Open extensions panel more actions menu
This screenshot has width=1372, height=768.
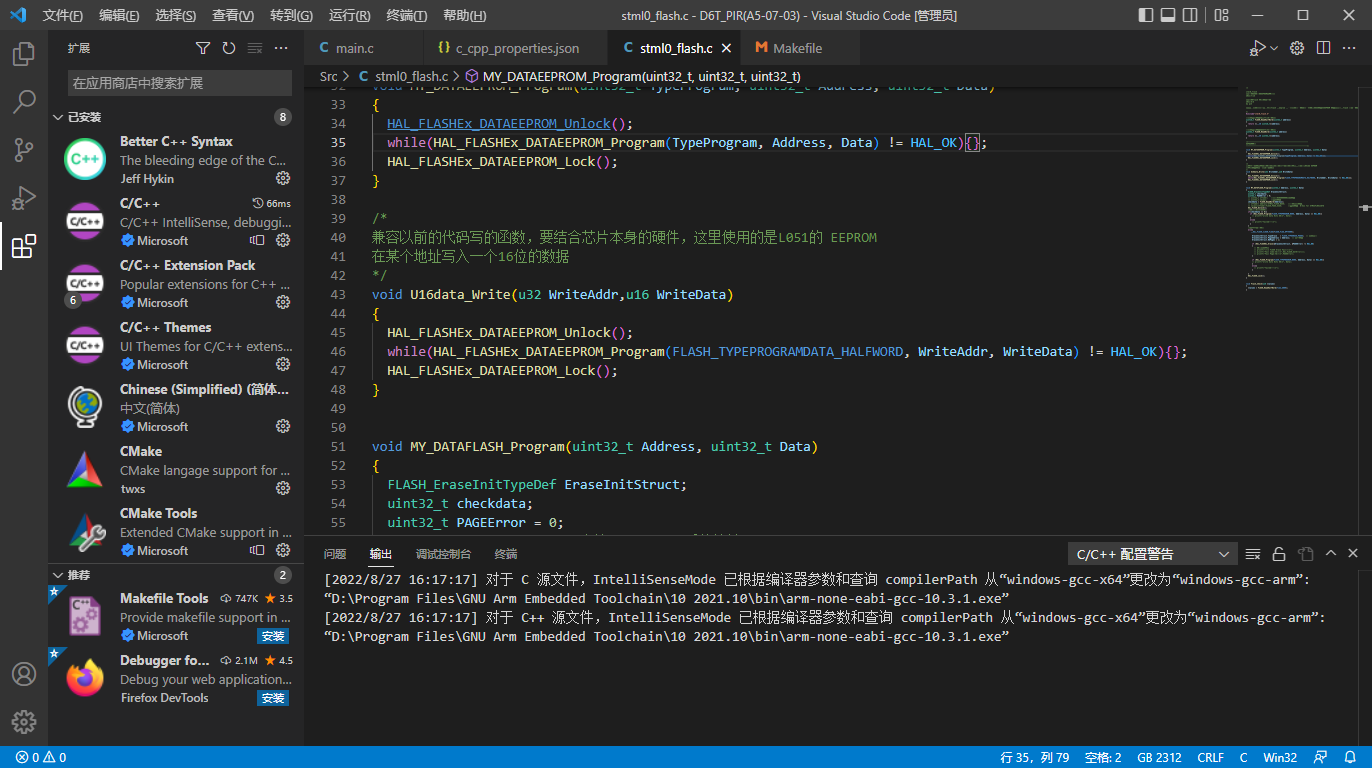(x=281, y=48)
